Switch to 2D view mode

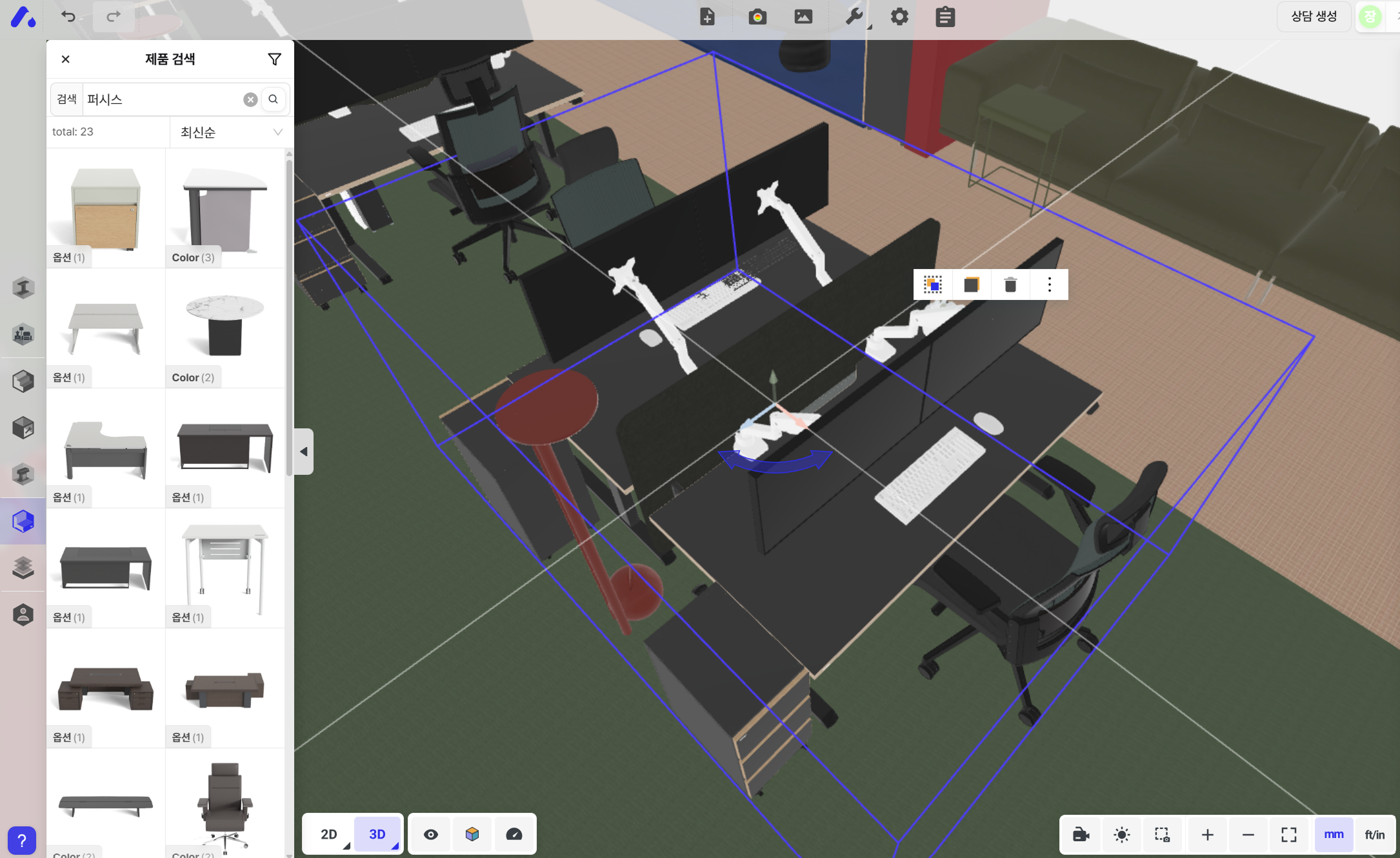click(329, 834)
